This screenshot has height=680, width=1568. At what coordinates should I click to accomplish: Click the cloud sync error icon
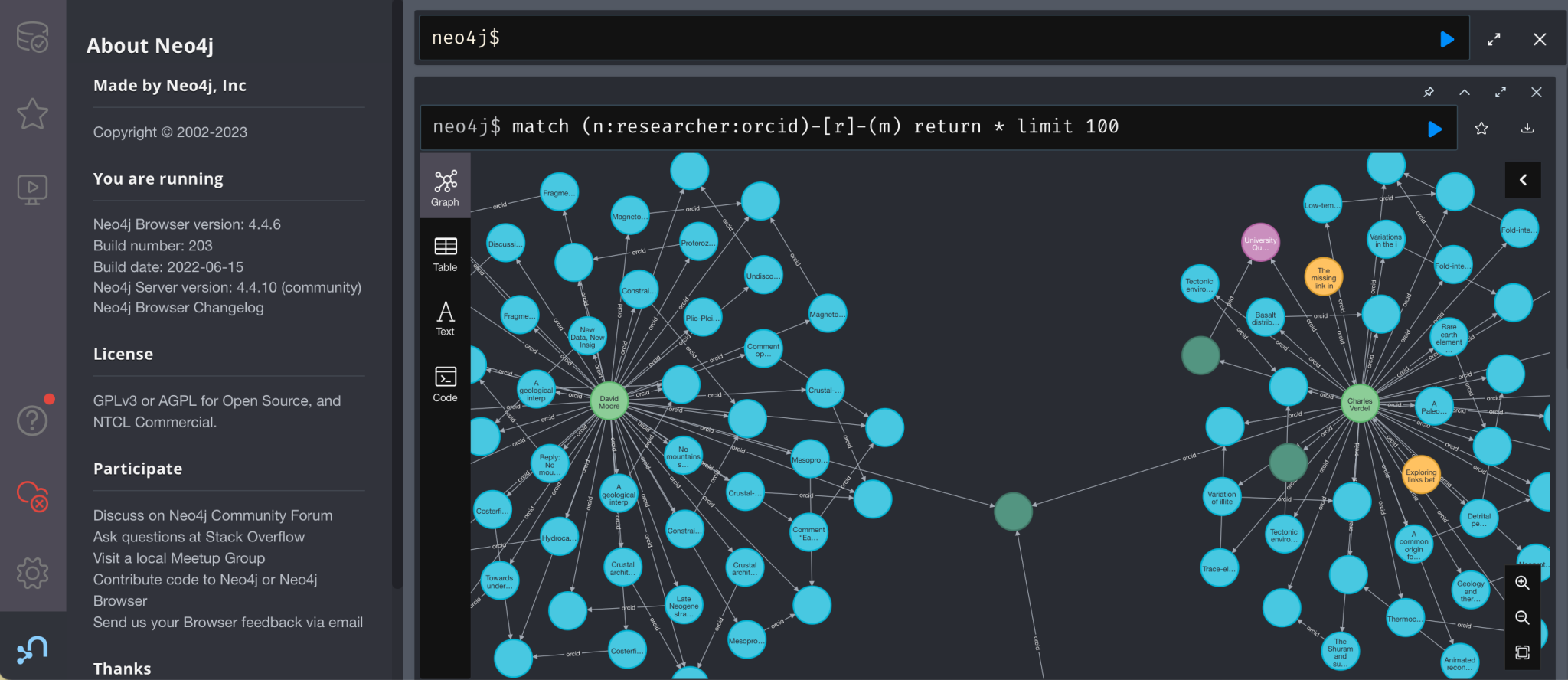click(32, 496)
